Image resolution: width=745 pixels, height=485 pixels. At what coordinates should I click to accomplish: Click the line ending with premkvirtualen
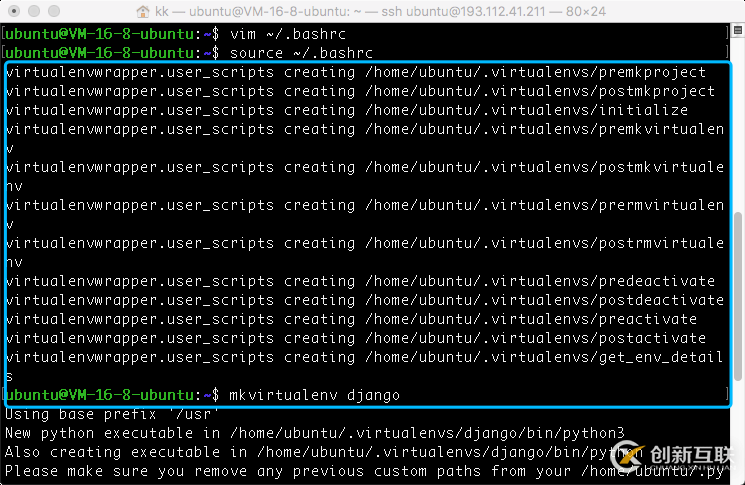coord(365,129)
